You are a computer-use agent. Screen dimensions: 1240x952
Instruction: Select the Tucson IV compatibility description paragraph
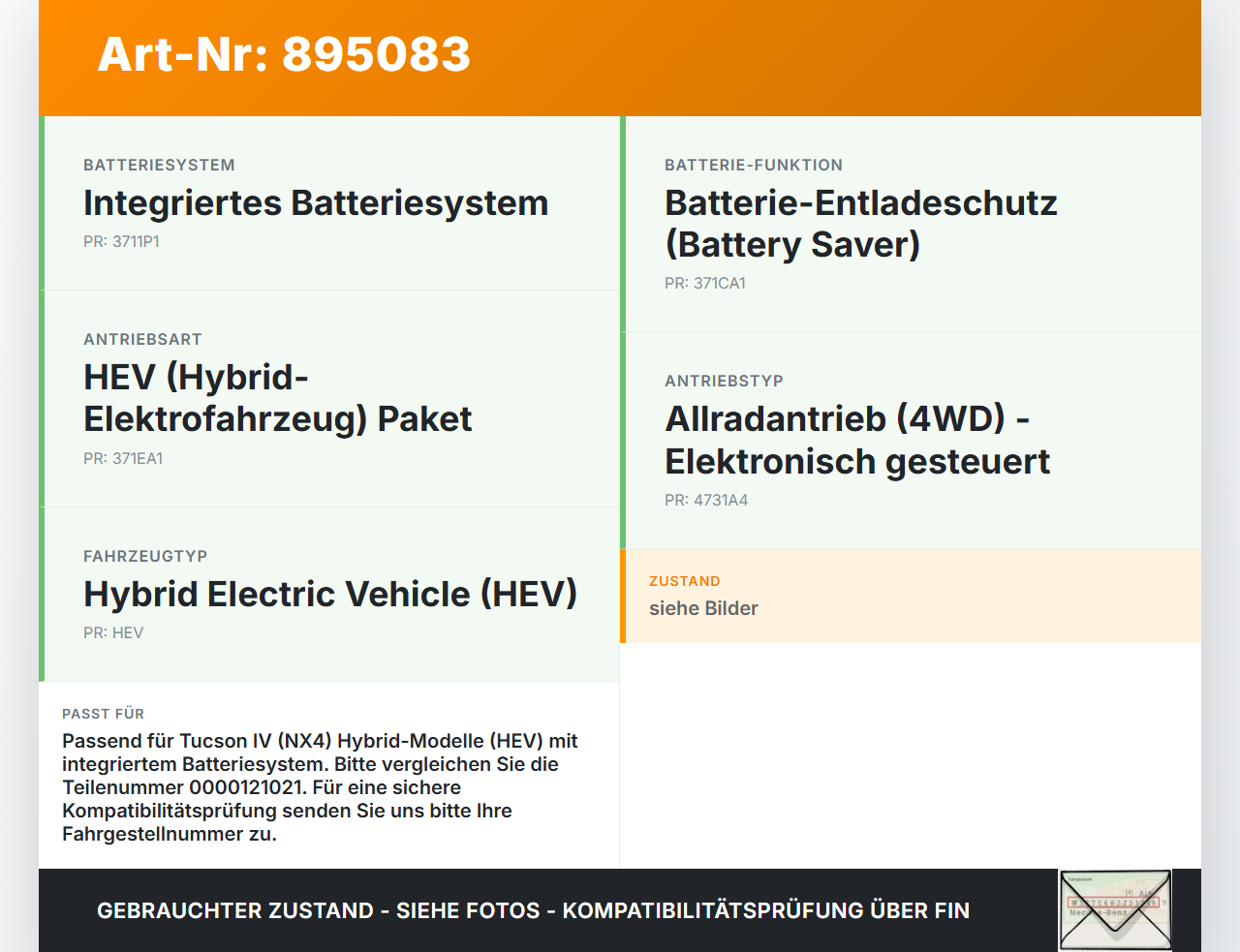pos(321,787)
